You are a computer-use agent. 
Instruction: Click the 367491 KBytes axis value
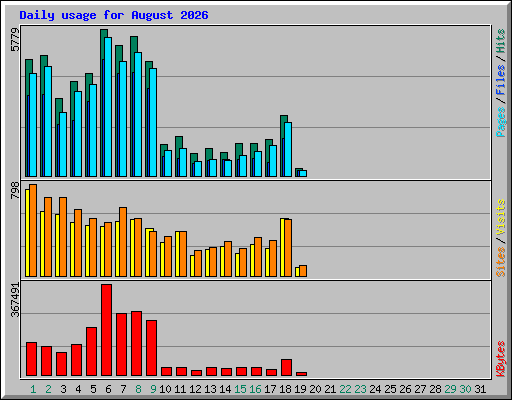15,300
